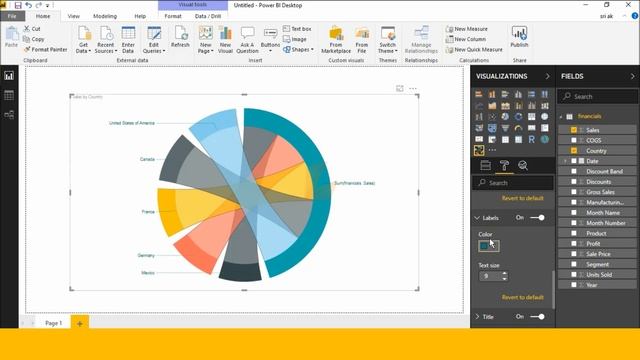This screenshot has width=640, height=360.
Task: Check the Units Sold field checkbox
Action: [x=574, y=274]
